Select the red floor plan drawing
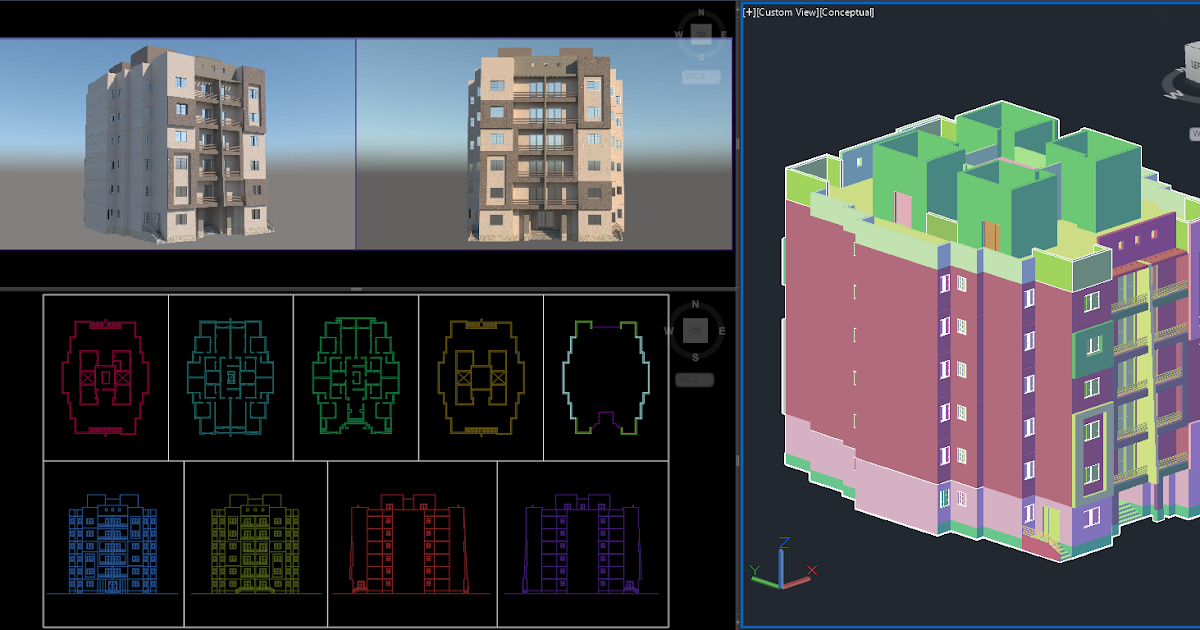The width and height of the screenshot is (1200, 630). (105, 375)
